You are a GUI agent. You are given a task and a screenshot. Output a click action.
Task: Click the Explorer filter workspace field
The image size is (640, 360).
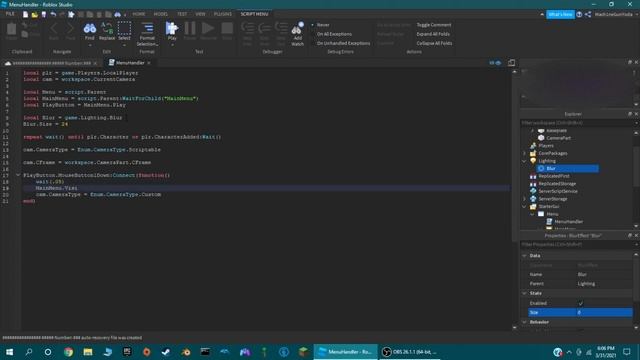coord(577,123)
